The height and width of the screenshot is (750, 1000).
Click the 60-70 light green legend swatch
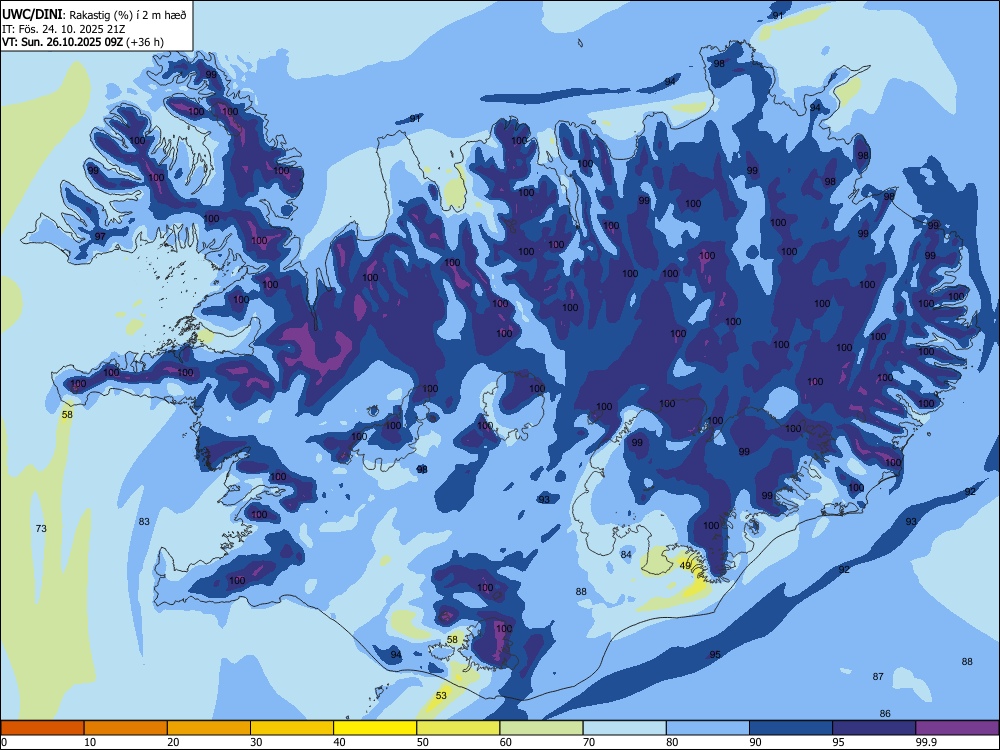tap(541, 728)
